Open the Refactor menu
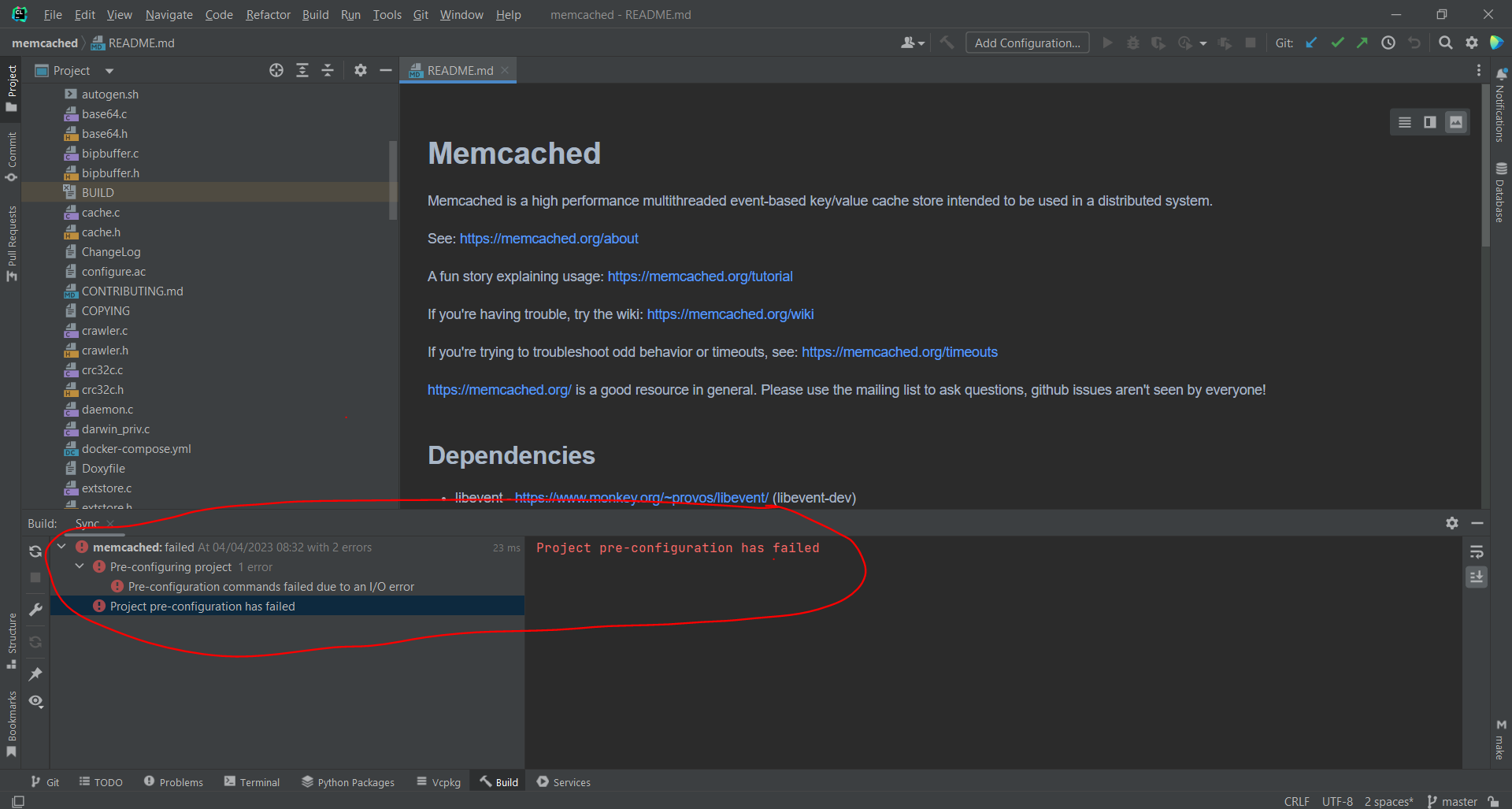1512x809 pixels. [268, 14]
